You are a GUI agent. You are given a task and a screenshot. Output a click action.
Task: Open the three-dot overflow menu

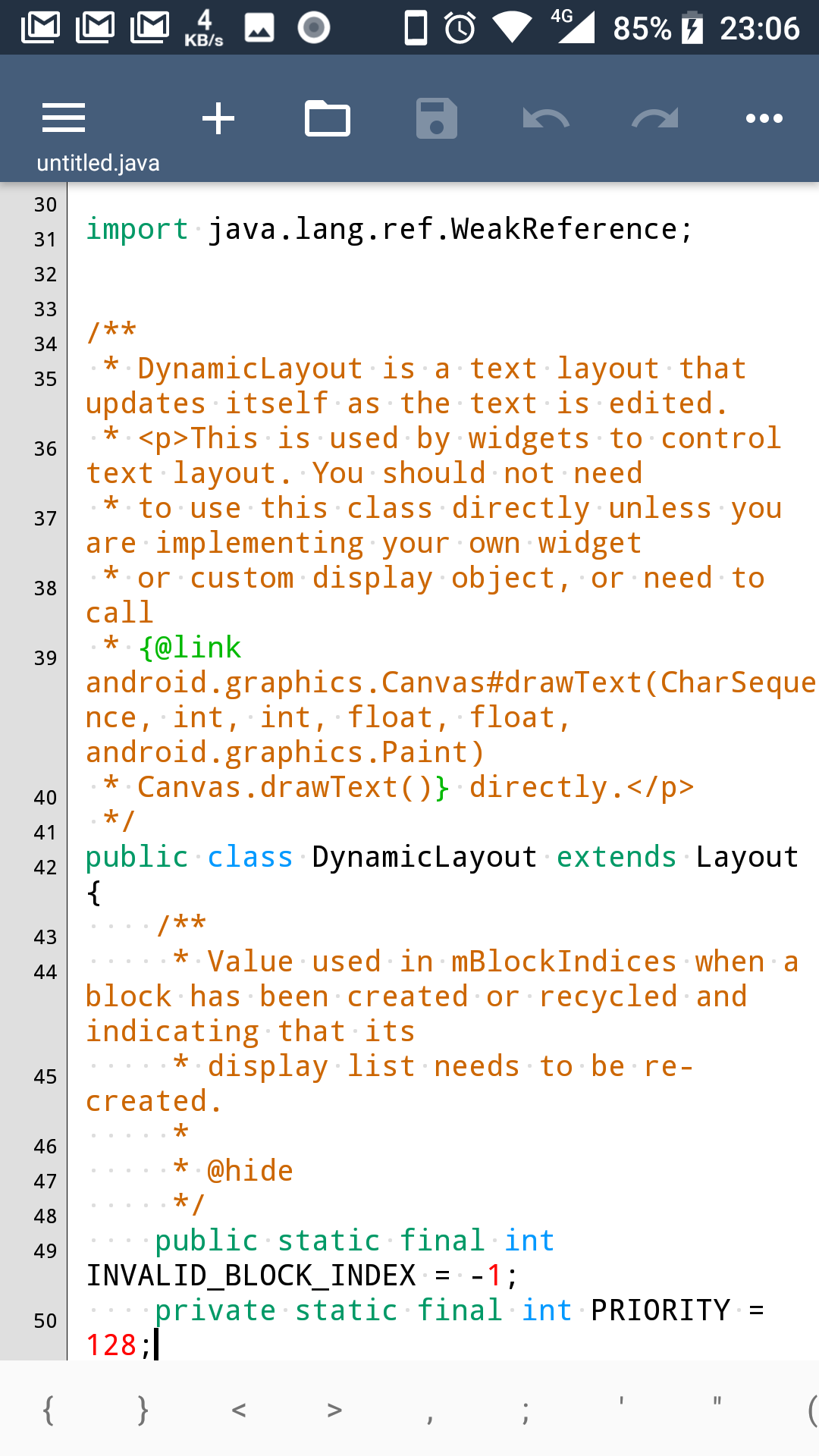[764, 118]
